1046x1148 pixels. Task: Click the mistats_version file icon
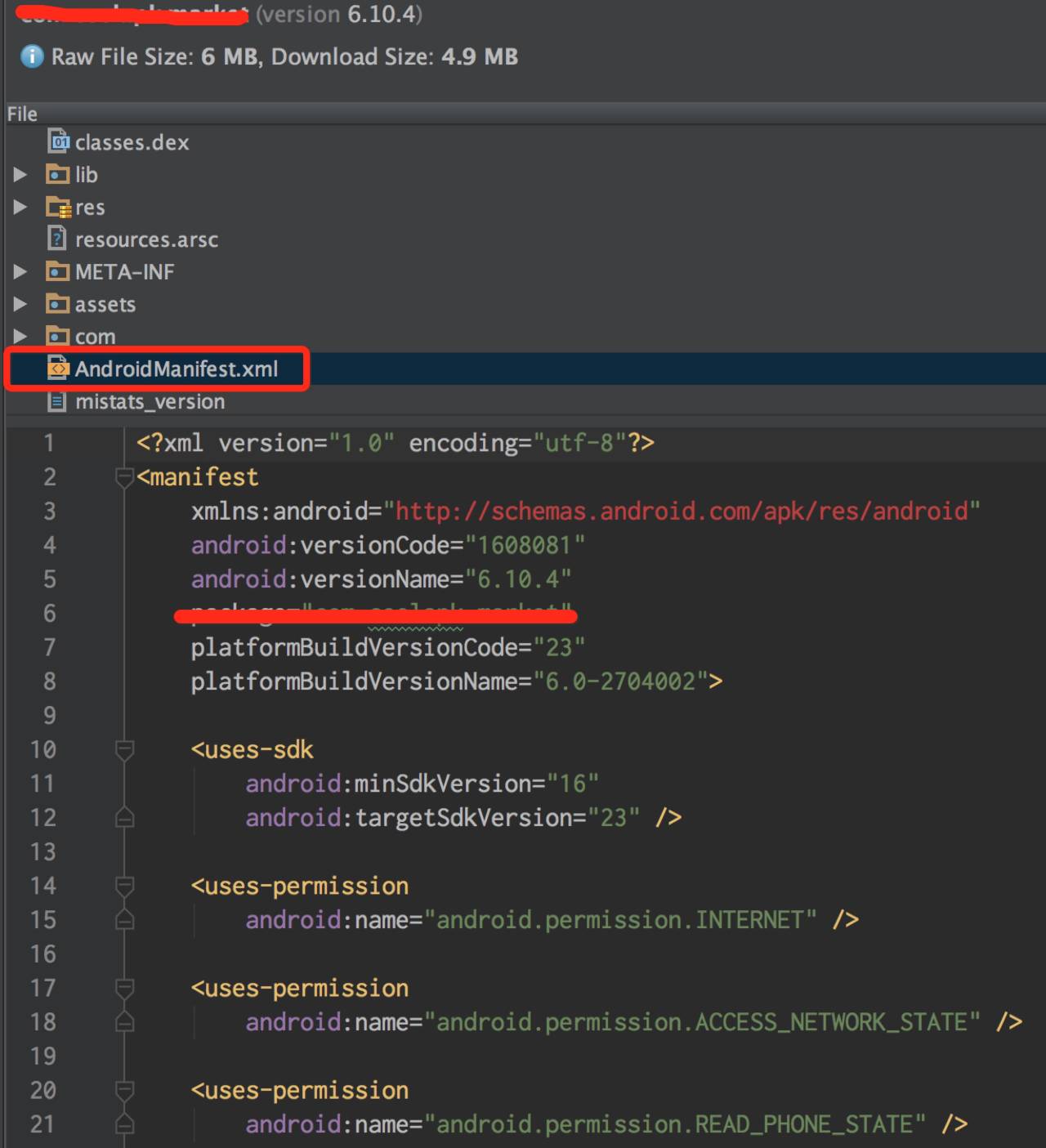coord(58,401)
